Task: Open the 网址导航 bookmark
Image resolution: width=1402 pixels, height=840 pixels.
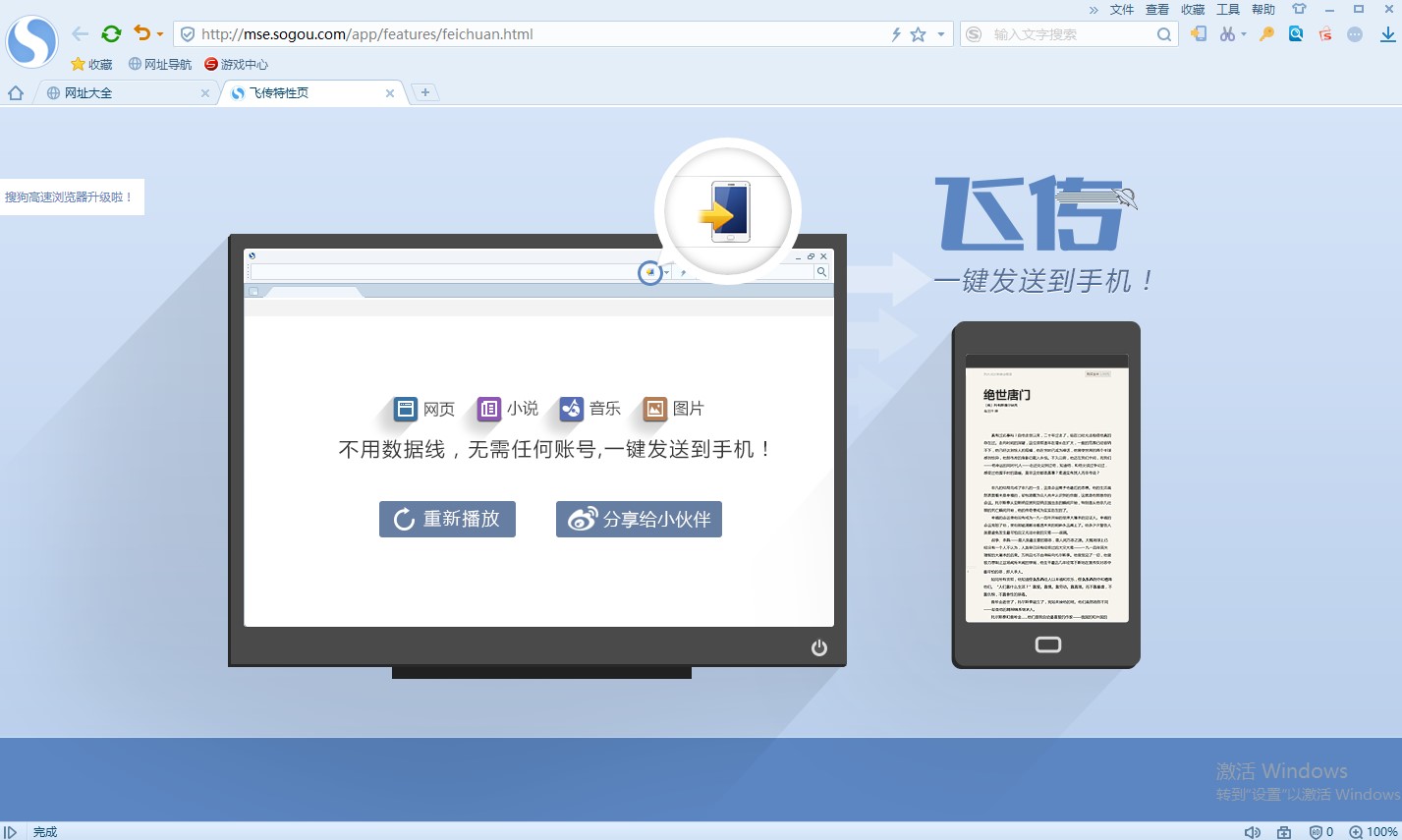Action: click(x=160, y=64)
